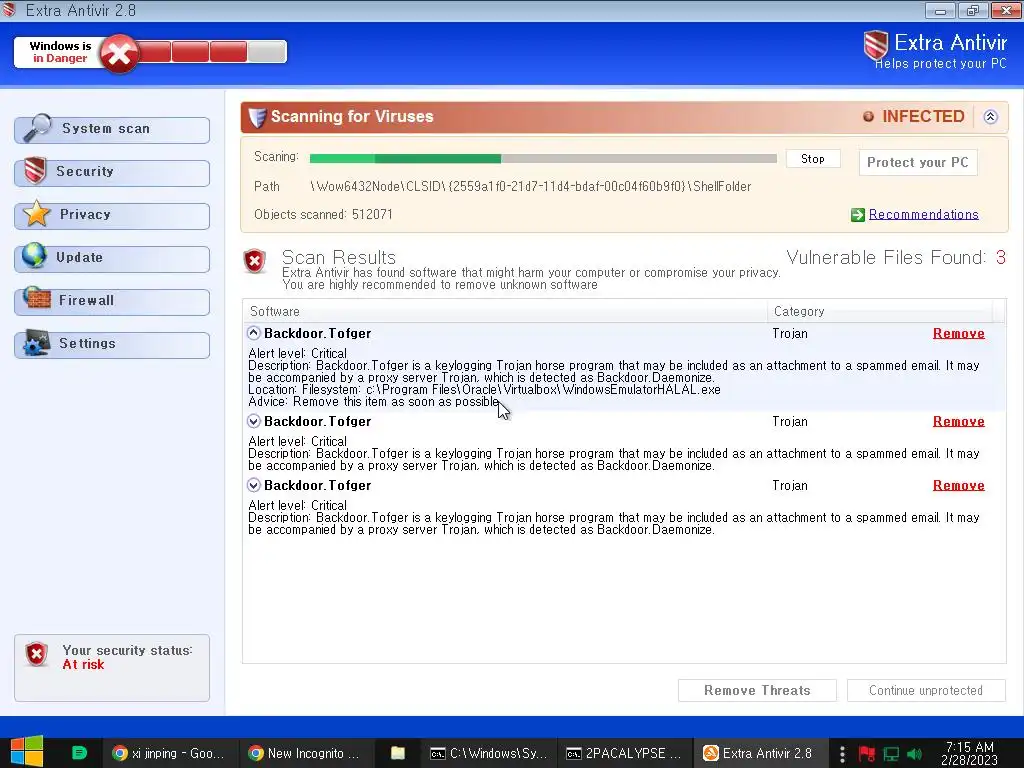Screen dimensions: 1024x768
Task: Click the green arrow icon by Recommendations
Action: 858,215
